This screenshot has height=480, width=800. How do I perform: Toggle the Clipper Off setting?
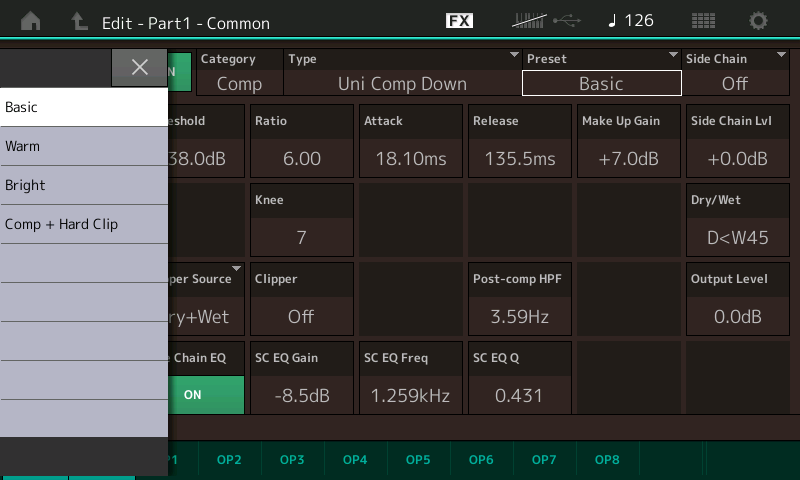pos(302,299)
